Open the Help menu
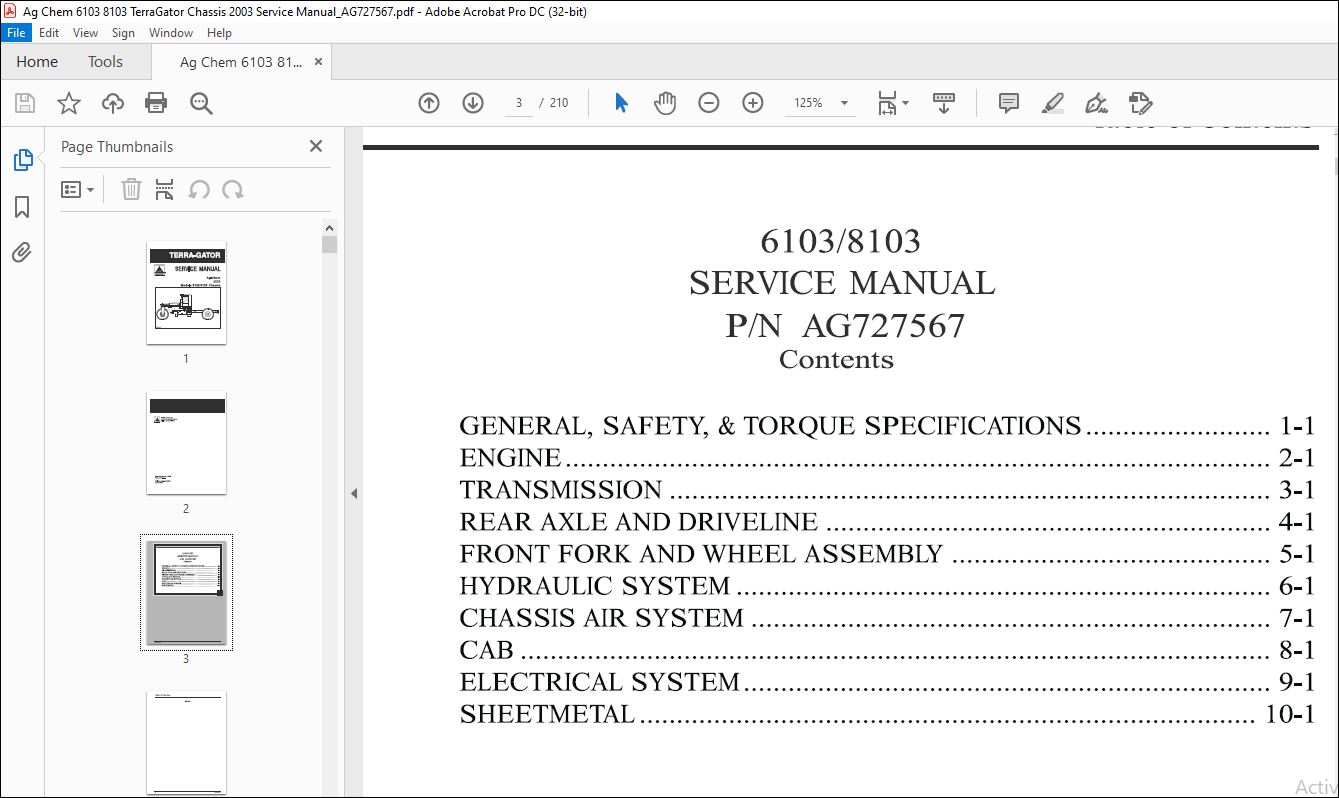 click(x=219, y=33)
